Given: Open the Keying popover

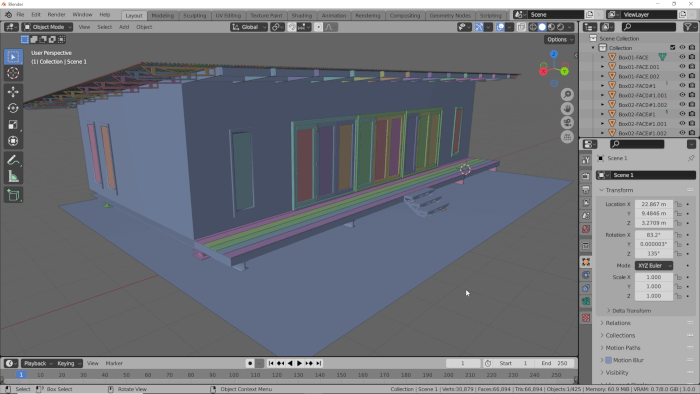Looking at the screenshot, I should (68, 363).
